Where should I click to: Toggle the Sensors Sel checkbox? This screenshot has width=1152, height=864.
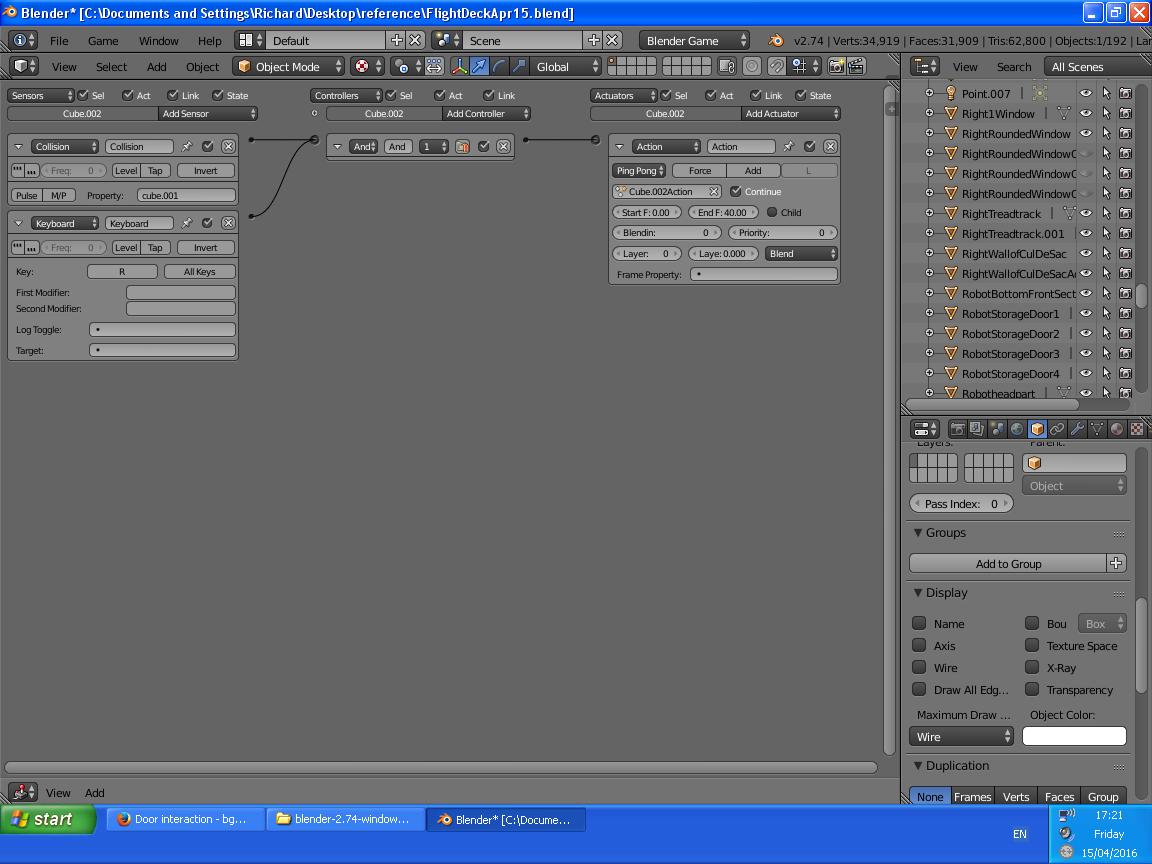(x=83, y=95)
